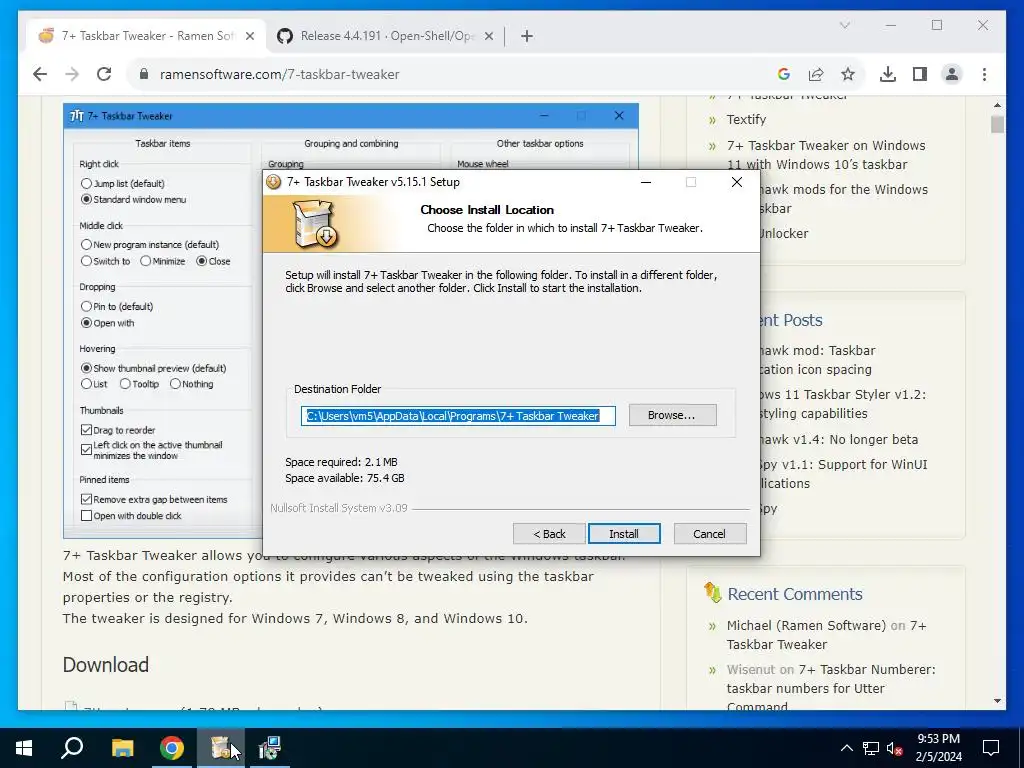Screen dimensions: 1024x768
Task: Click the Download section heading
Action: tap(106, 664)
